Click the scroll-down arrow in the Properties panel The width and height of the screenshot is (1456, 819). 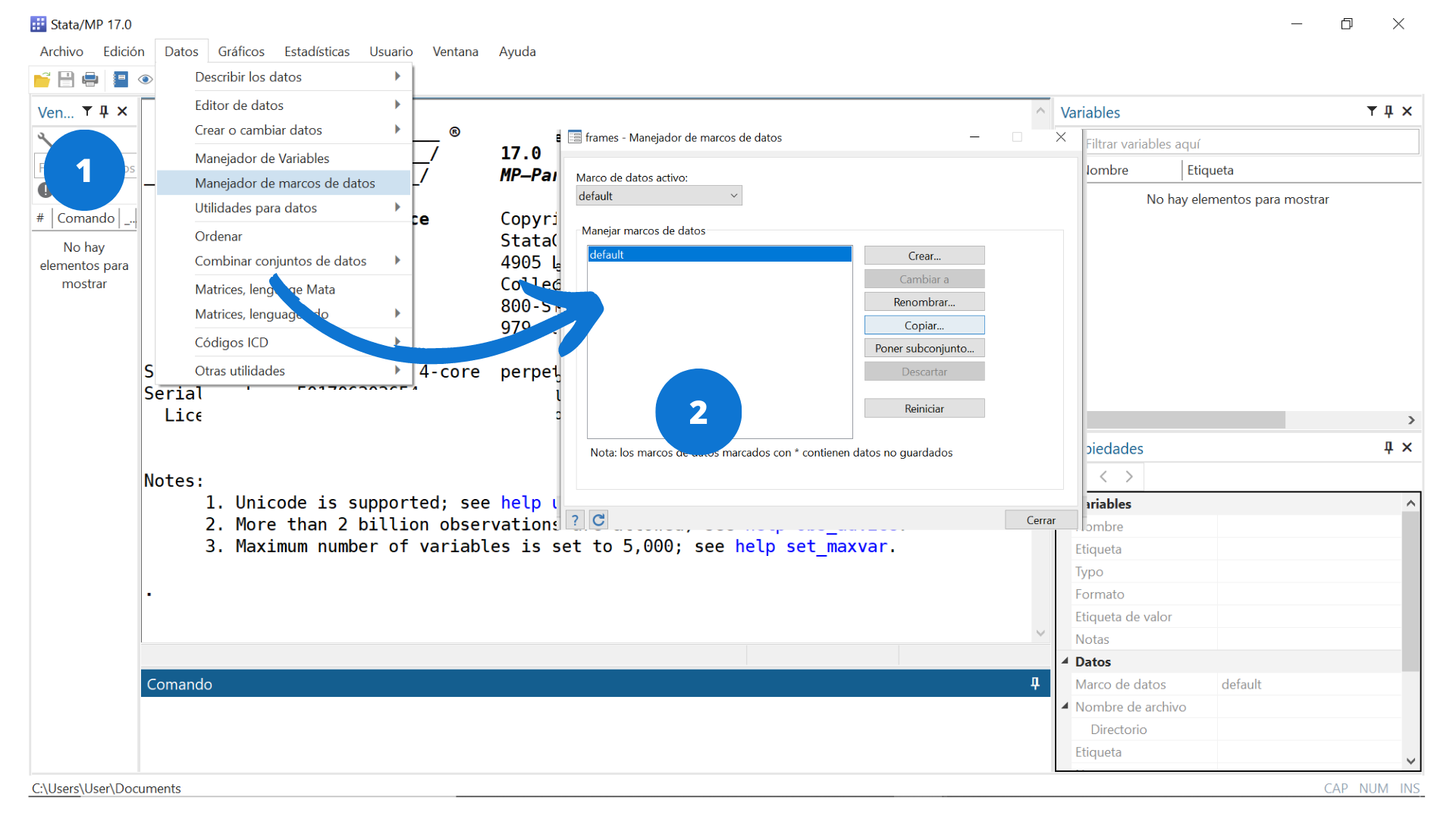(x=1410, y=761)
